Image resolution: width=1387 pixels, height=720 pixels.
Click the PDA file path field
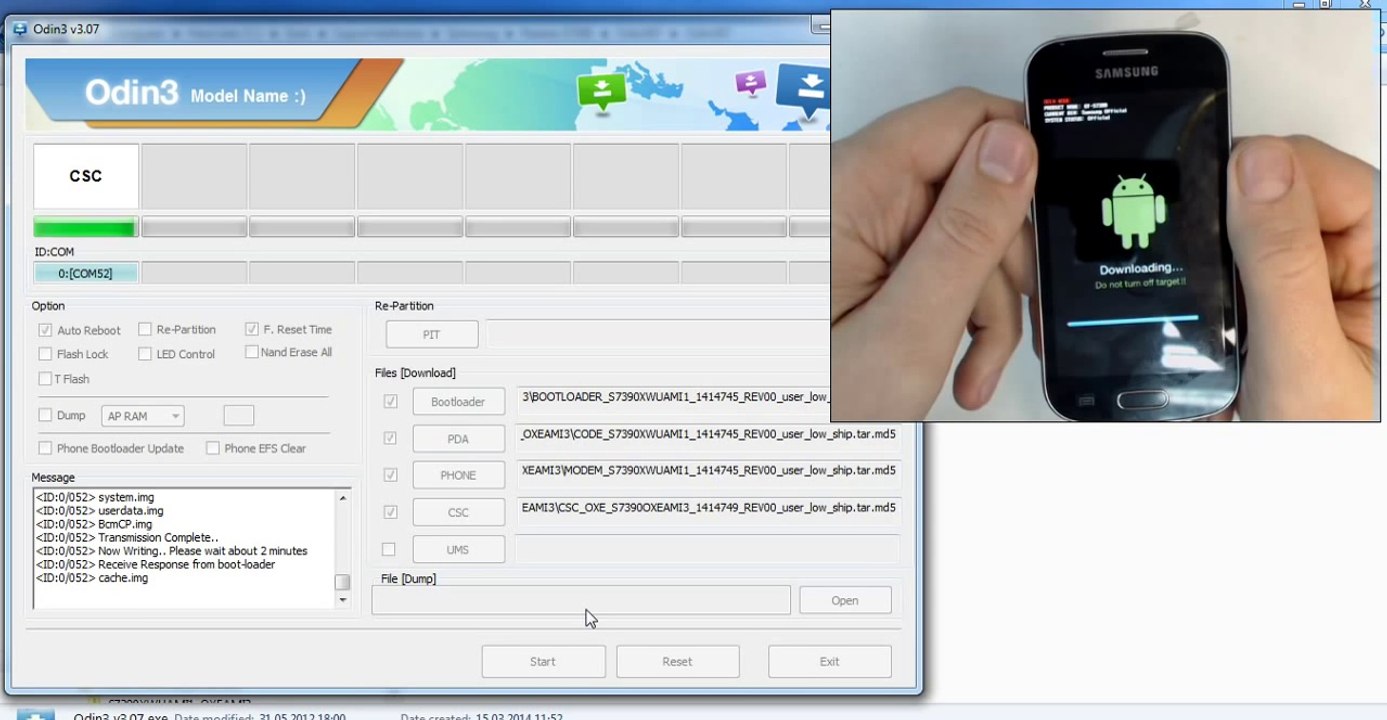click(x=708, y=438)
